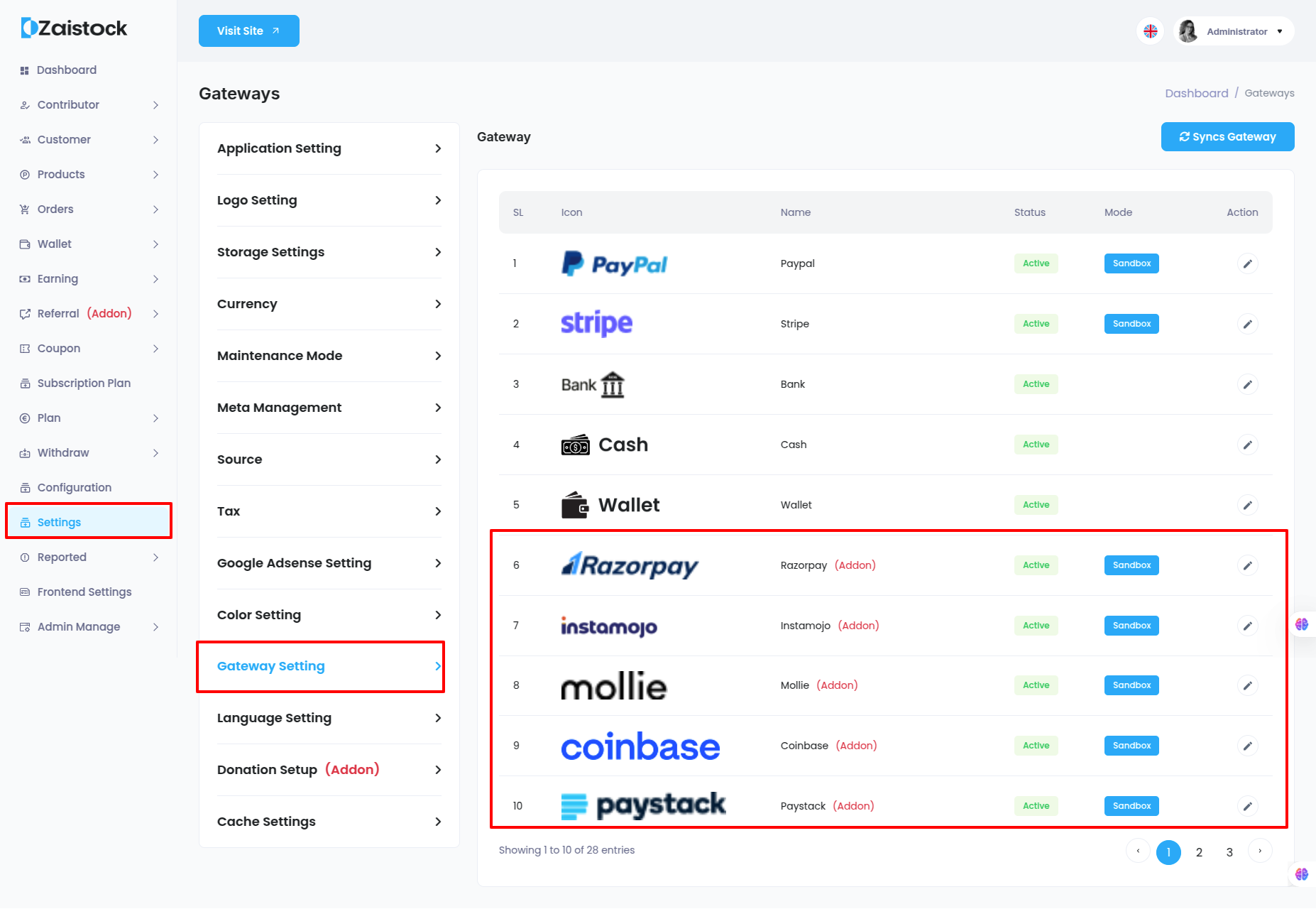Click the Dashboard sidebar icon
The image size is (1316, 909).
click(x=24, y=70)
